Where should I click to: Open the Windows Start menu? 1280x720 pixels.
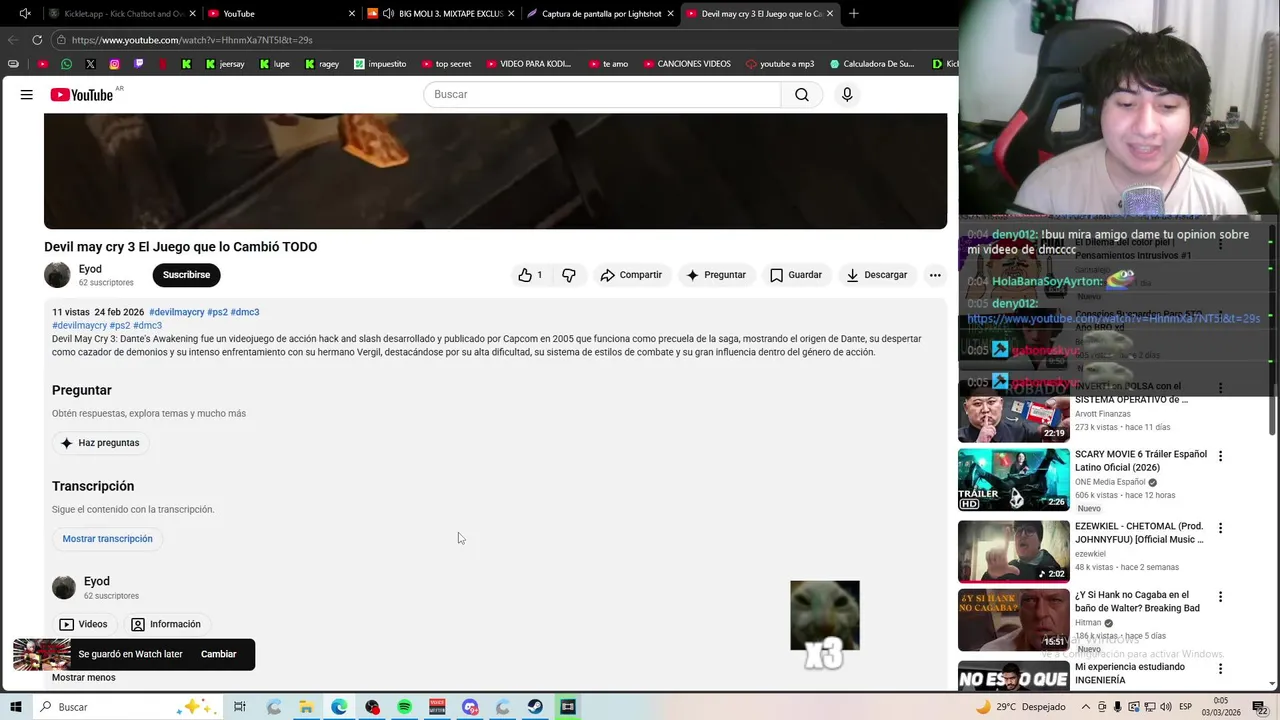[15, 707]
